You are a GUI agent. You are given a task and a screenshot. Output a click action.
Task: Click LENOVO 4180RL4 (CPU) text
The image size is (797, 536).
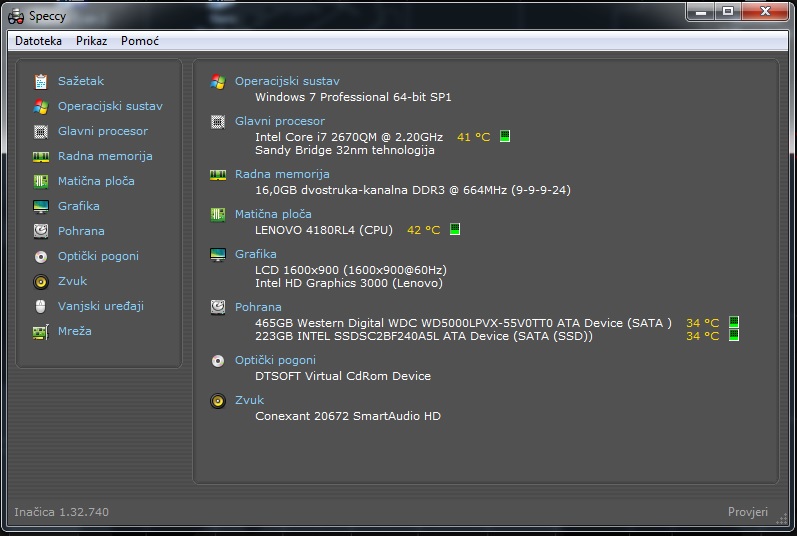[324, 230]
